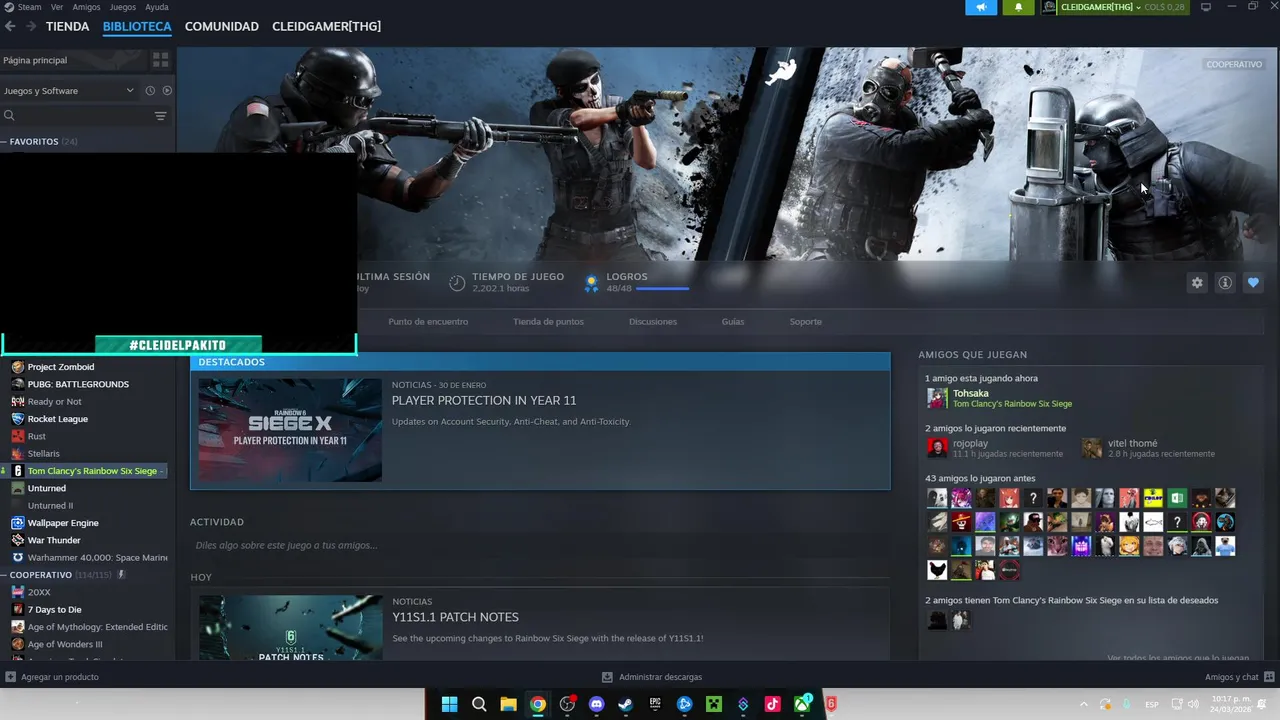Click the activity comment field
1280x720 pixels.
tap(540, 545)
